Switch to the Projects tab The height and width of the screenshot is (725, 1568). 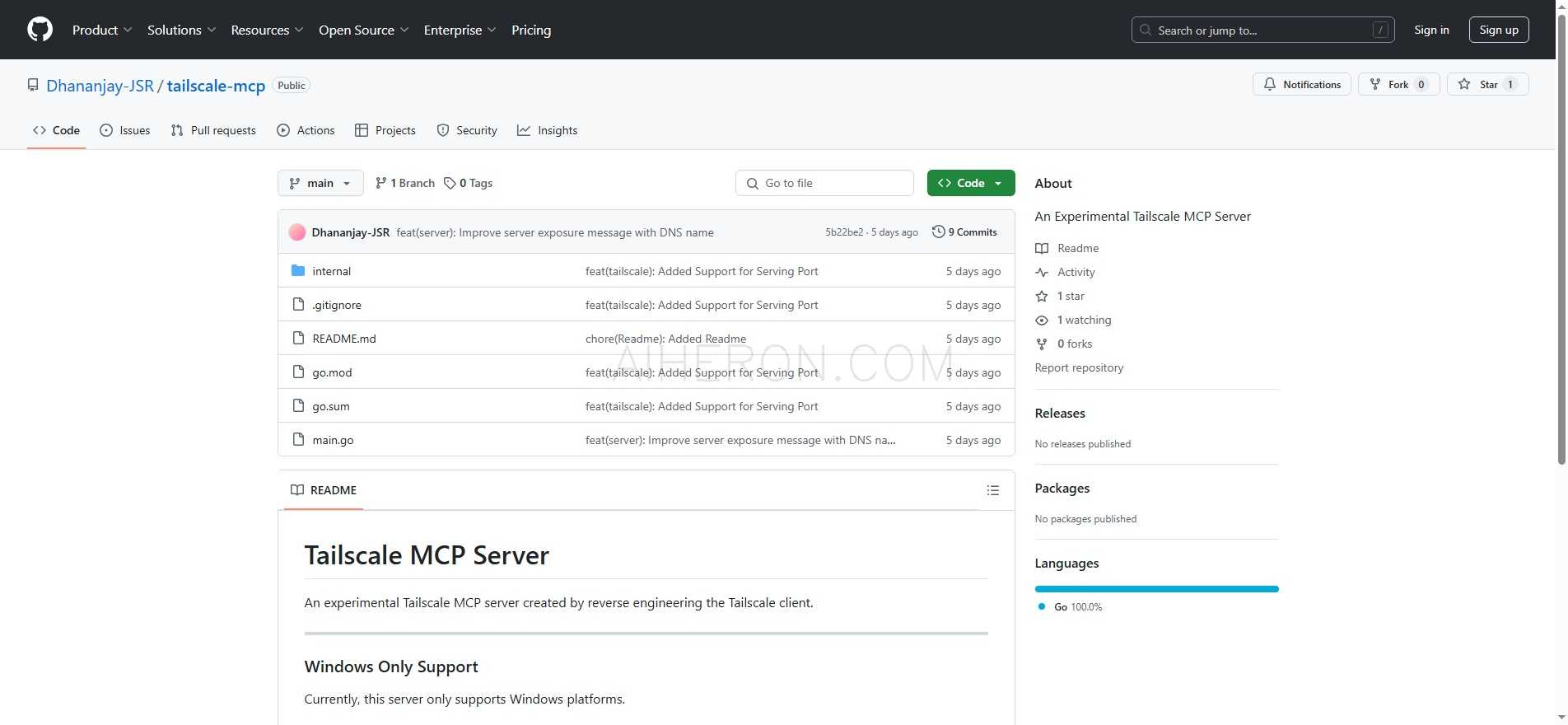click(385, 130)
